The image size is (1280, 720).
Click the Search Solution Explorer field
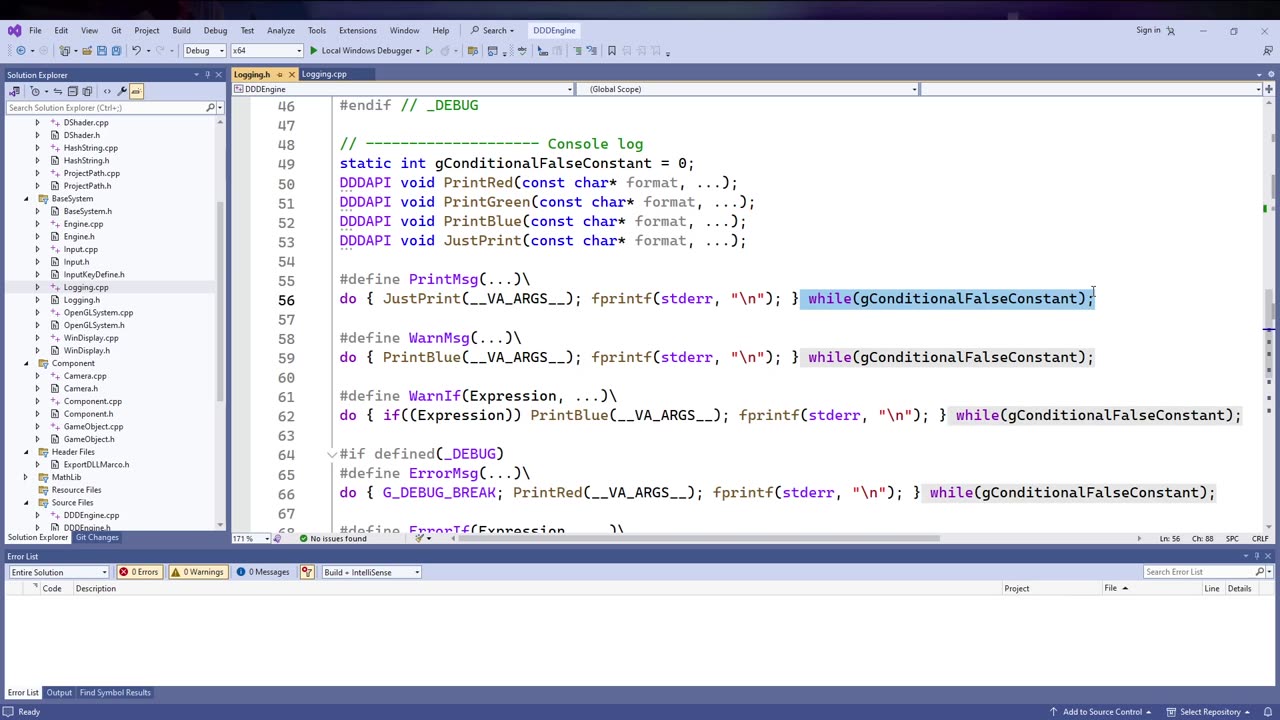click(x=105, y=107)
